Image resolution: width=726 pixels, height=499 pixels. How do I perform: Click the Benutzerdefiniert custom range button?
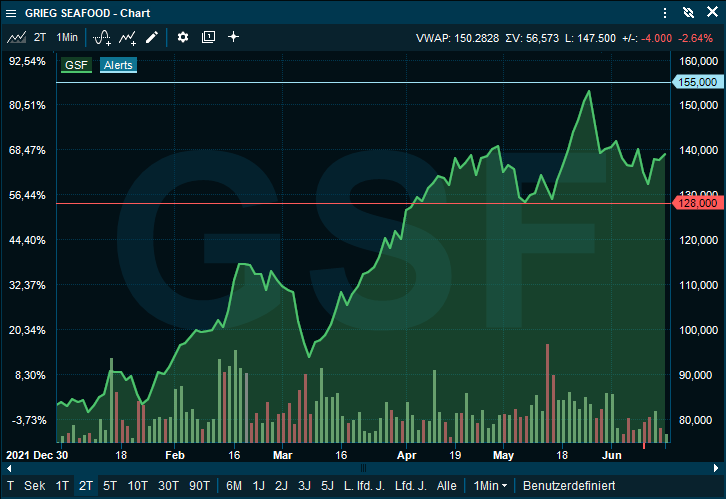(x=570, y=485)
